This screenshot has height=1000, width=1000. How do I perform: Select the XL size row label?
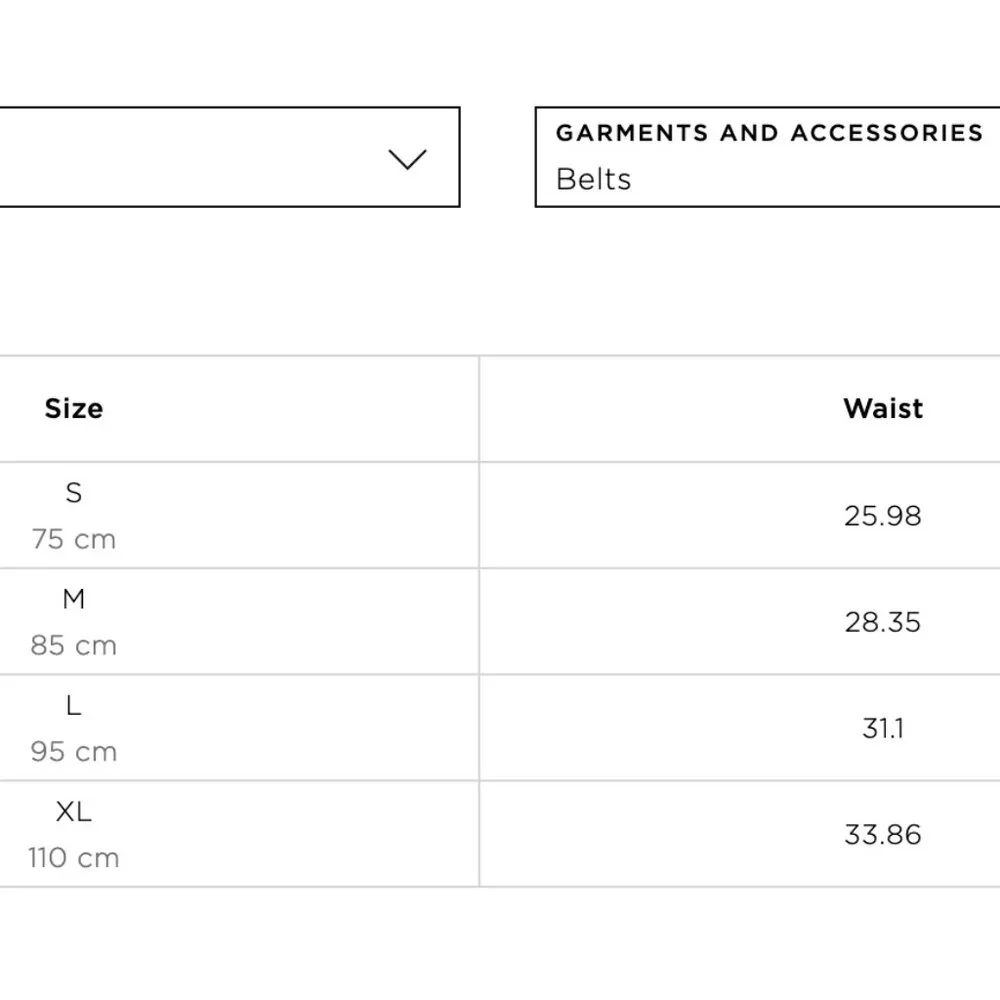(74, 812)
